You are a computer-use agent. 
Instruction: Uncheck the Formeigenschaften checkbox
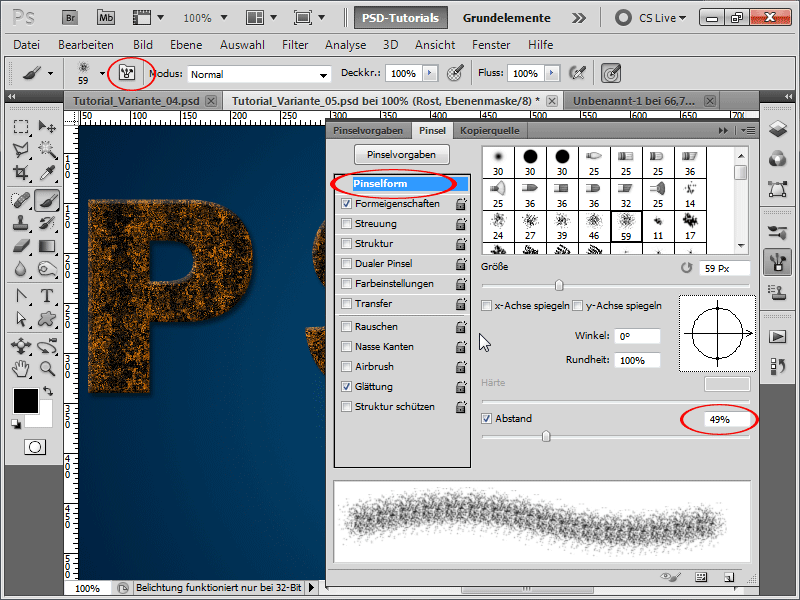346,204
